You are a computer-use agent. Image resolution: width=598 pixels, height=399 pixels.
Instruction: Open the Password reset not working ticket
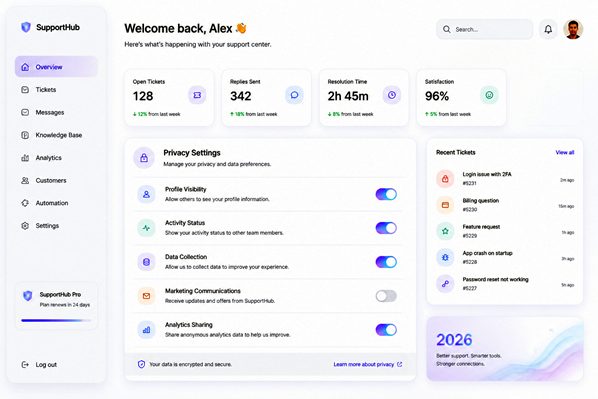pos(505,284)
